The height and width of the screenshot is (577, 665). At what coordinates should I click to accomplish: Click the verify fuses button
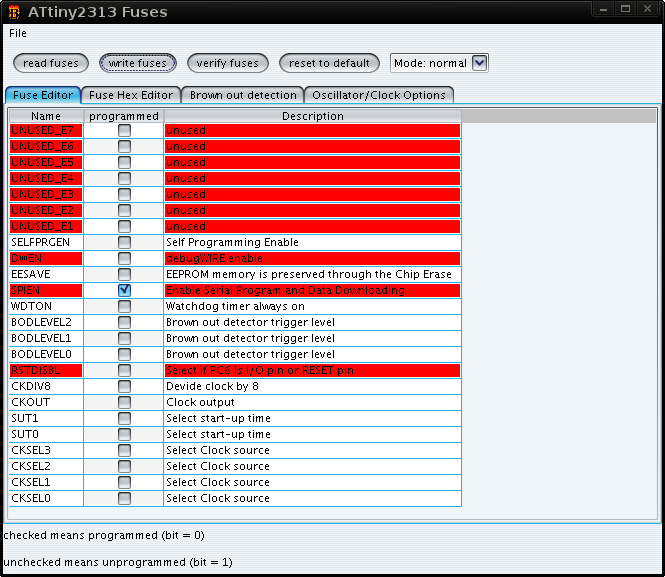point(228,63)
